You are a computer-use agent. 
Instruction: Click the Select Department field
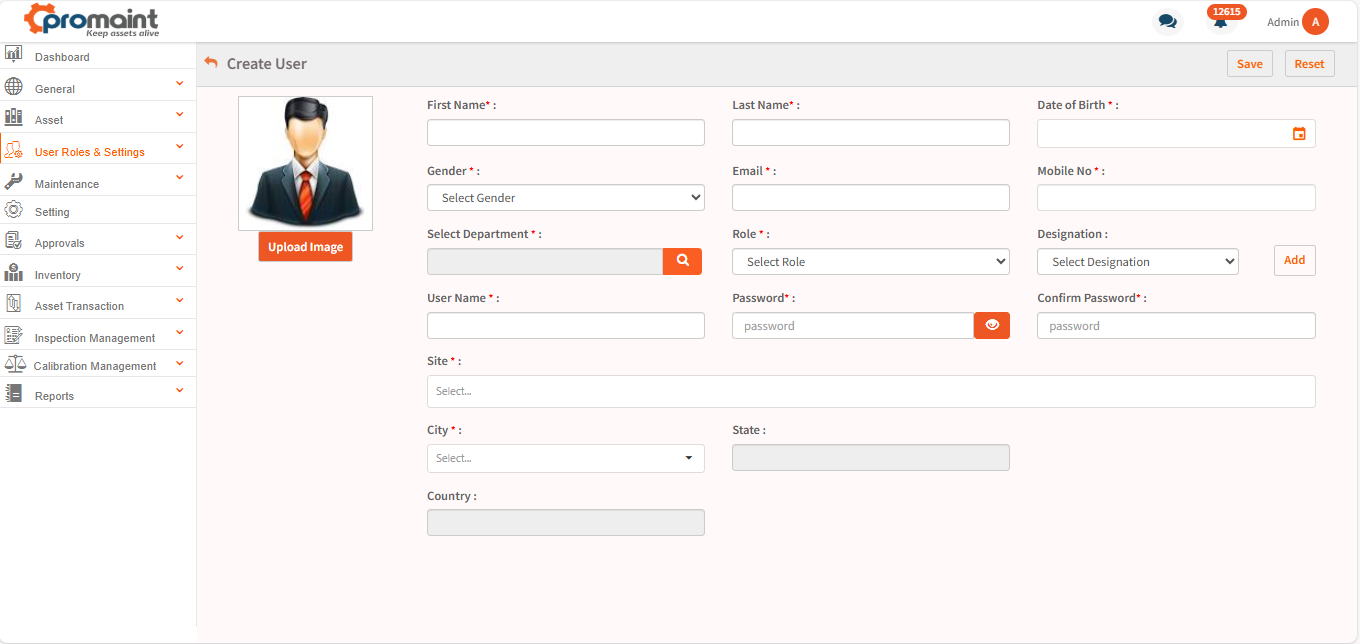pyautogui.click(x=545, y=261)
